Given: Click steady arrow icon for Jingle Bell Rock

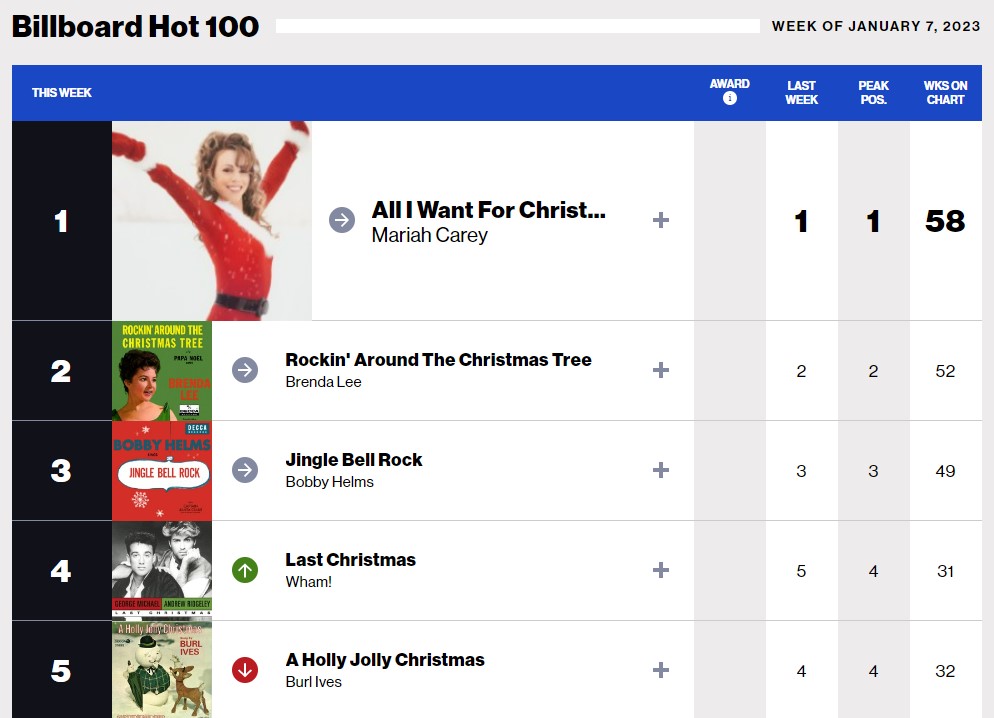Looking at the screenshot, I should (x=245, y=470).
